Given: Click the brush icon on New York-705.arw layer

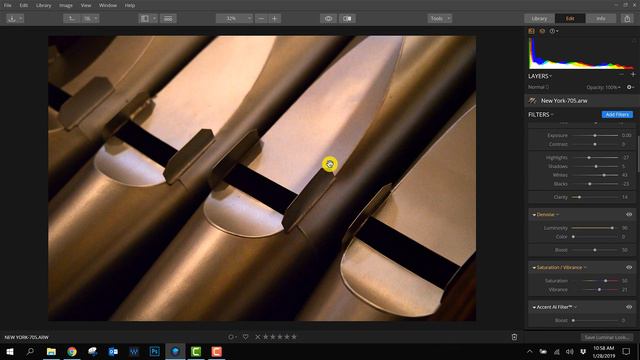Looking at the screenshot, I should click(532, 100).
